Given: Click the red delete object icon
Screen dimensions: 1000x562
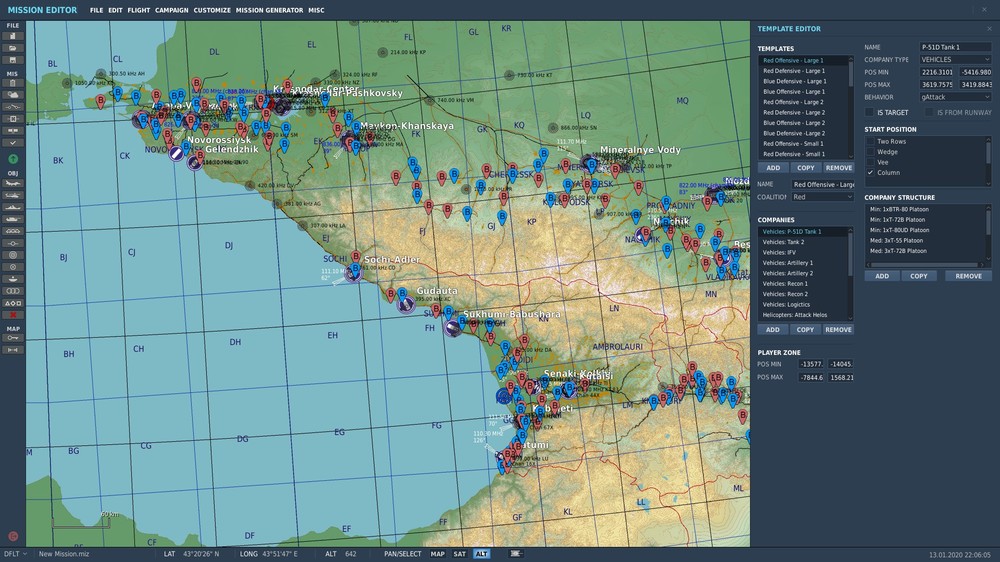Looking at the screenshot, I should coord(13,315).
